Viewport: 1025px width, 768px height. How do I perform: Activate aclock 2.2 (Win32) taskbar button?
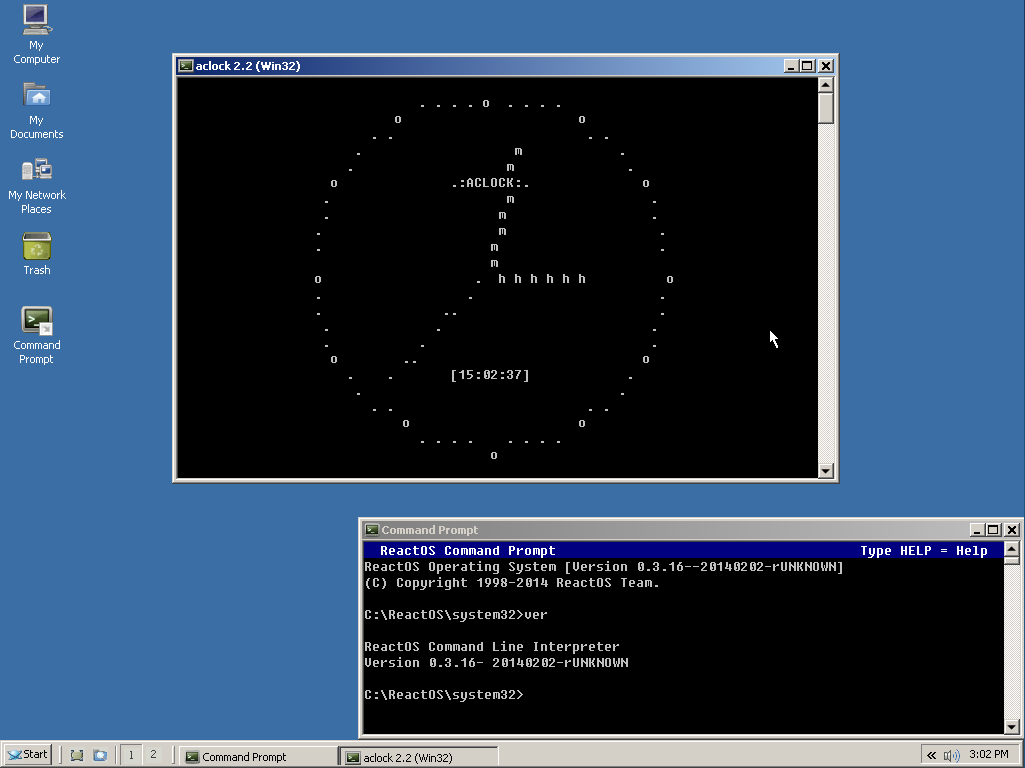coord(418,757)
